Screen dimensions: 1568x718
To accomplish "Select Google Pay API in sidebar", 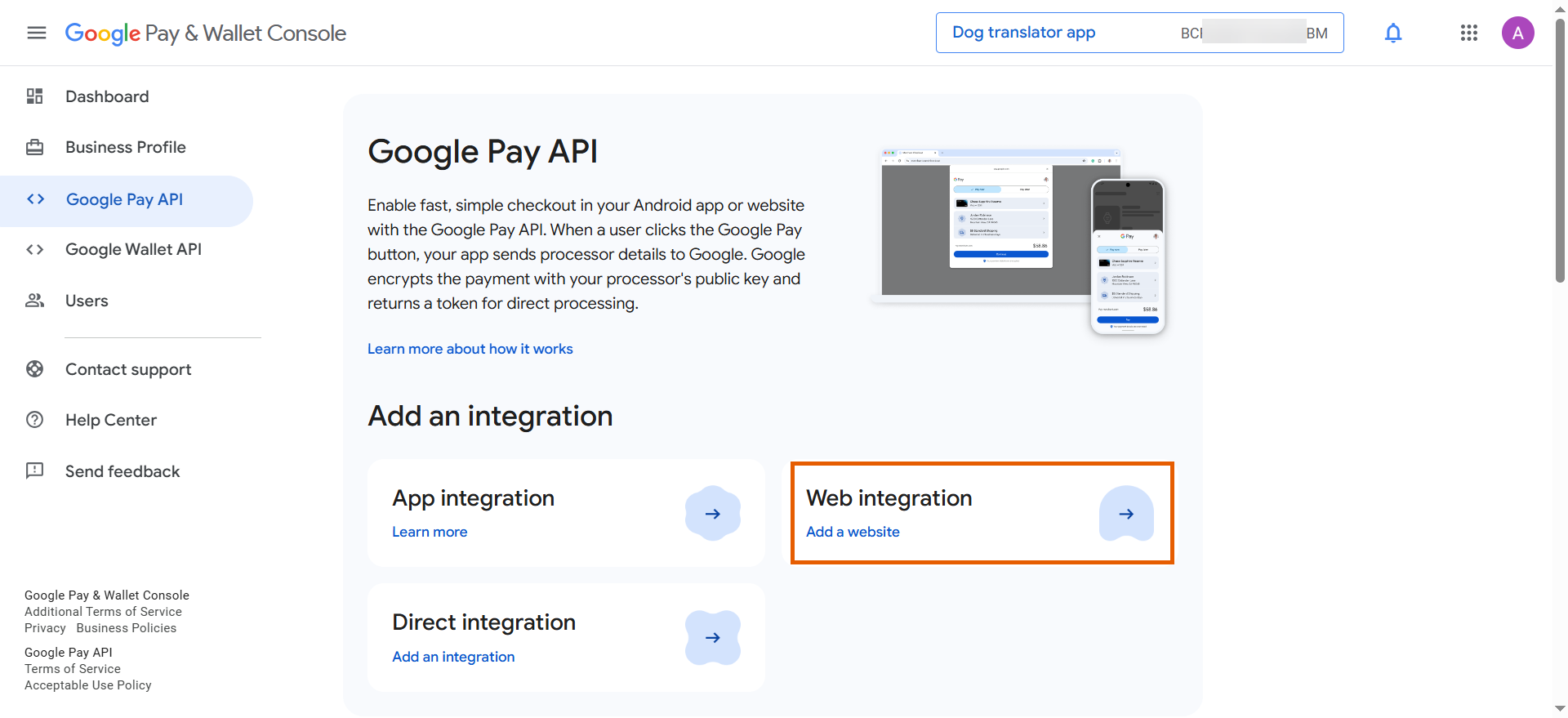I will (x=127, y=201).
